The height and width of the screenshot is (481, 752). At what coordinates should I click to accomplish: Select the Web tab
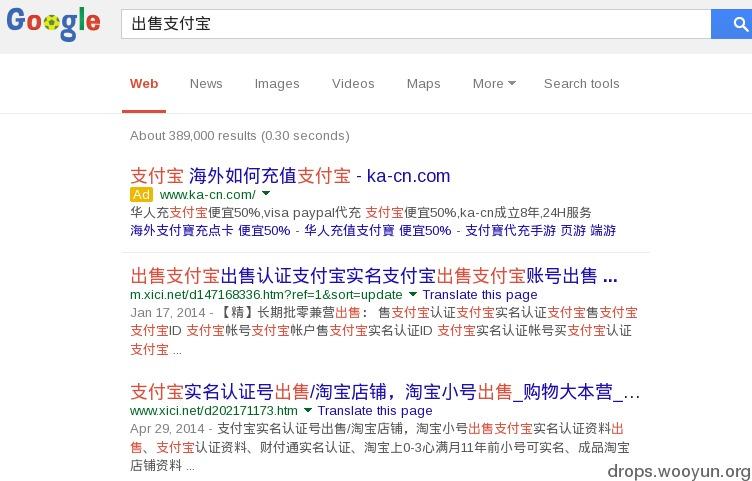(x=144, y=83)
